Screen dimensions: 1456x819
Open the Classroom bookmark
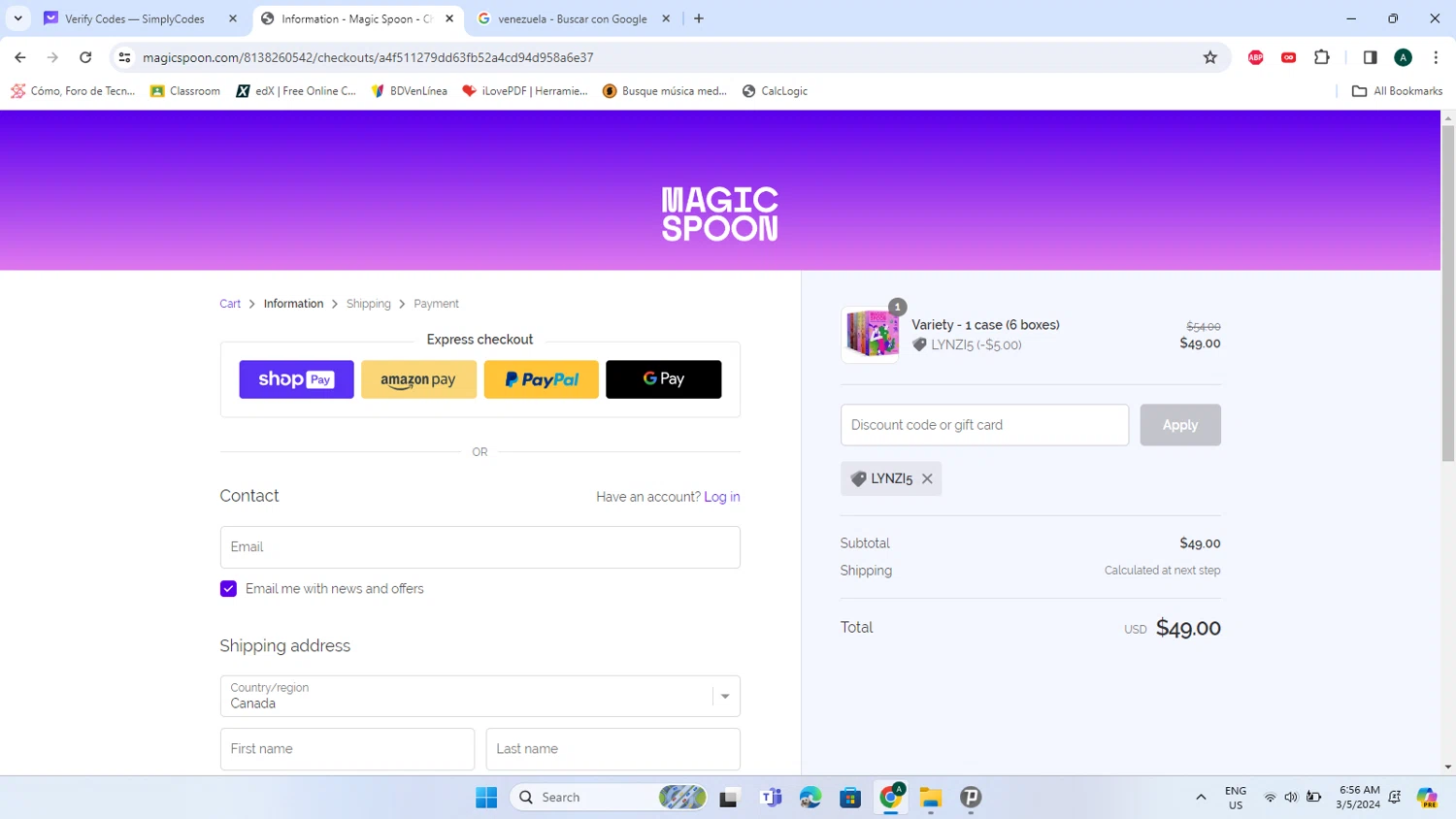(185, 91)
